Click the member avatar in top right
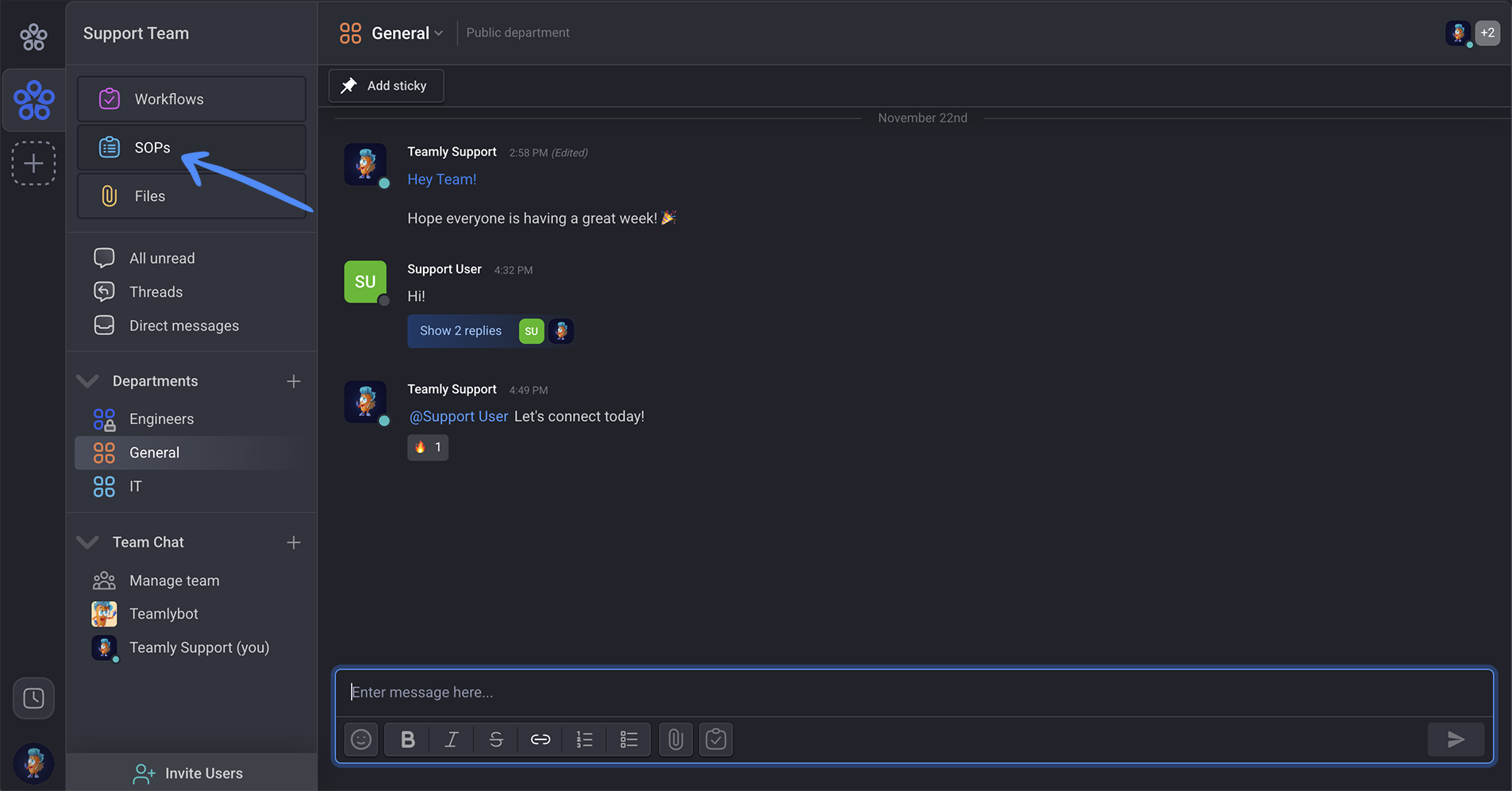 click(x=1458, y=33)
